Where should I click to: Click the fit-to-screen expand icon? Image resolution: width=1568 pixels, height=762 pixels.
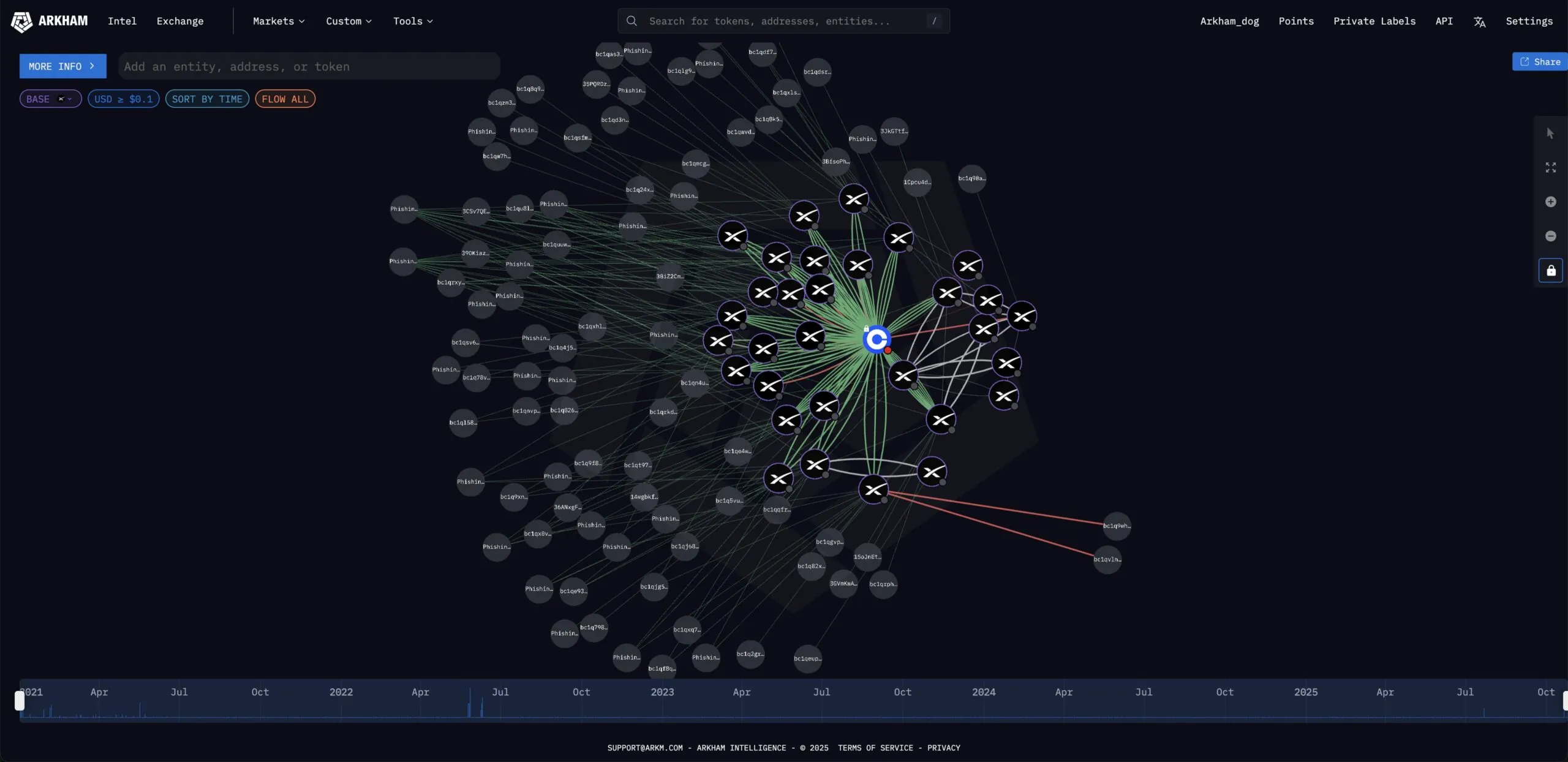pos(1550,167)
